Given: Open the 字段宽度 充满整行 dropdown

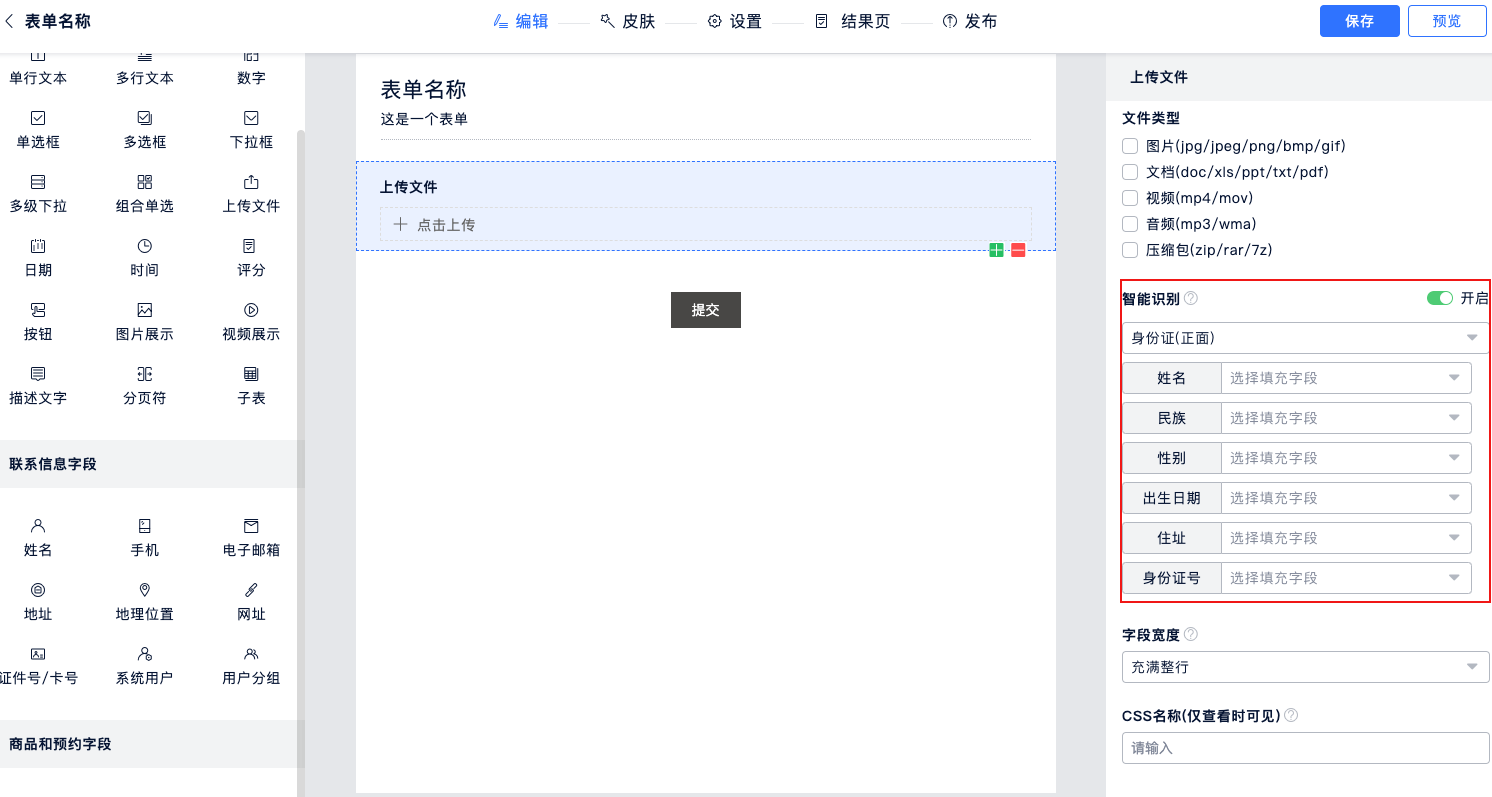Looking at the screenshot, I should [1305, 667].
